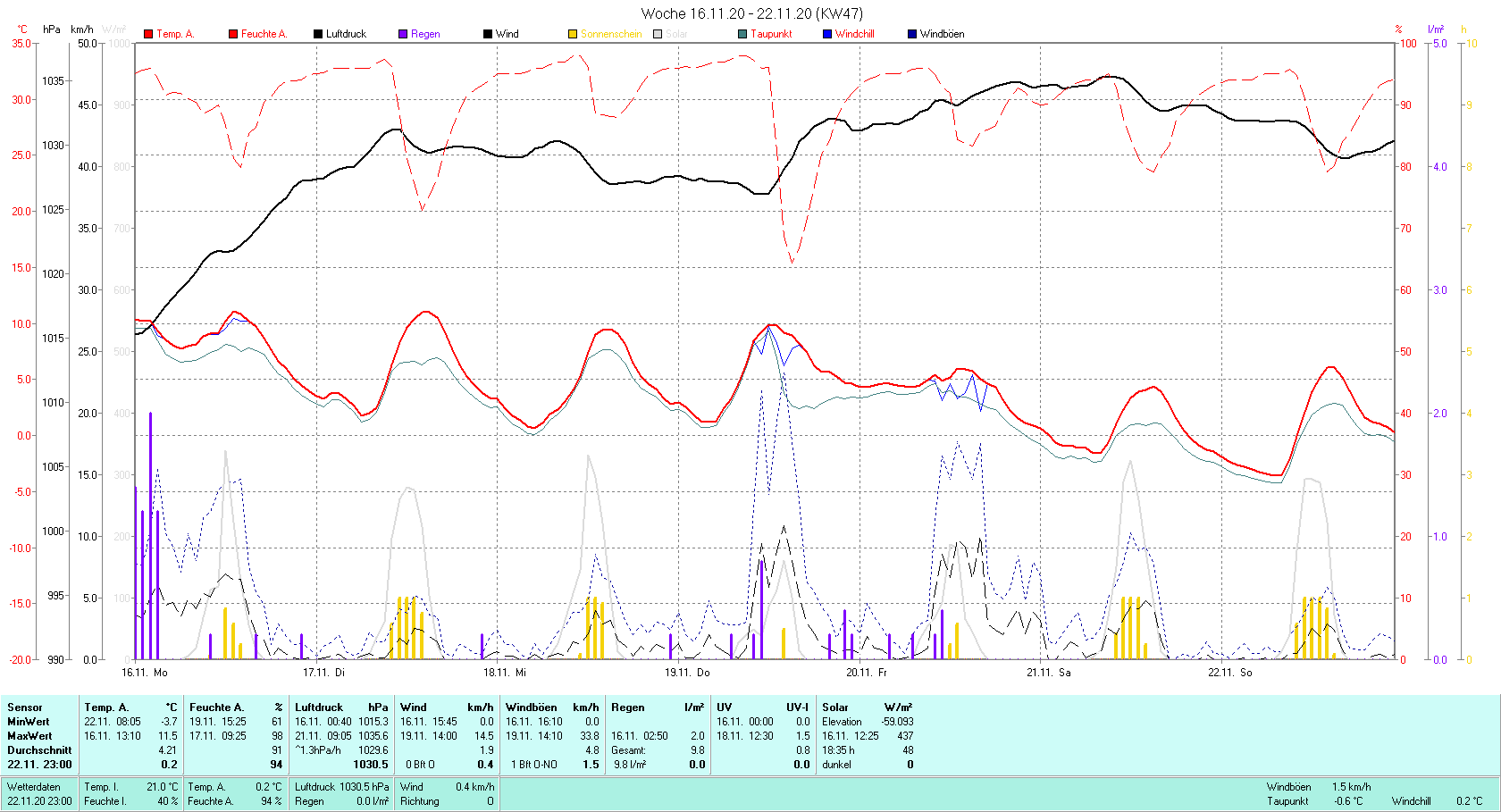Click the '0 Bft O' wind direction entry

click(x=421, y=765)
